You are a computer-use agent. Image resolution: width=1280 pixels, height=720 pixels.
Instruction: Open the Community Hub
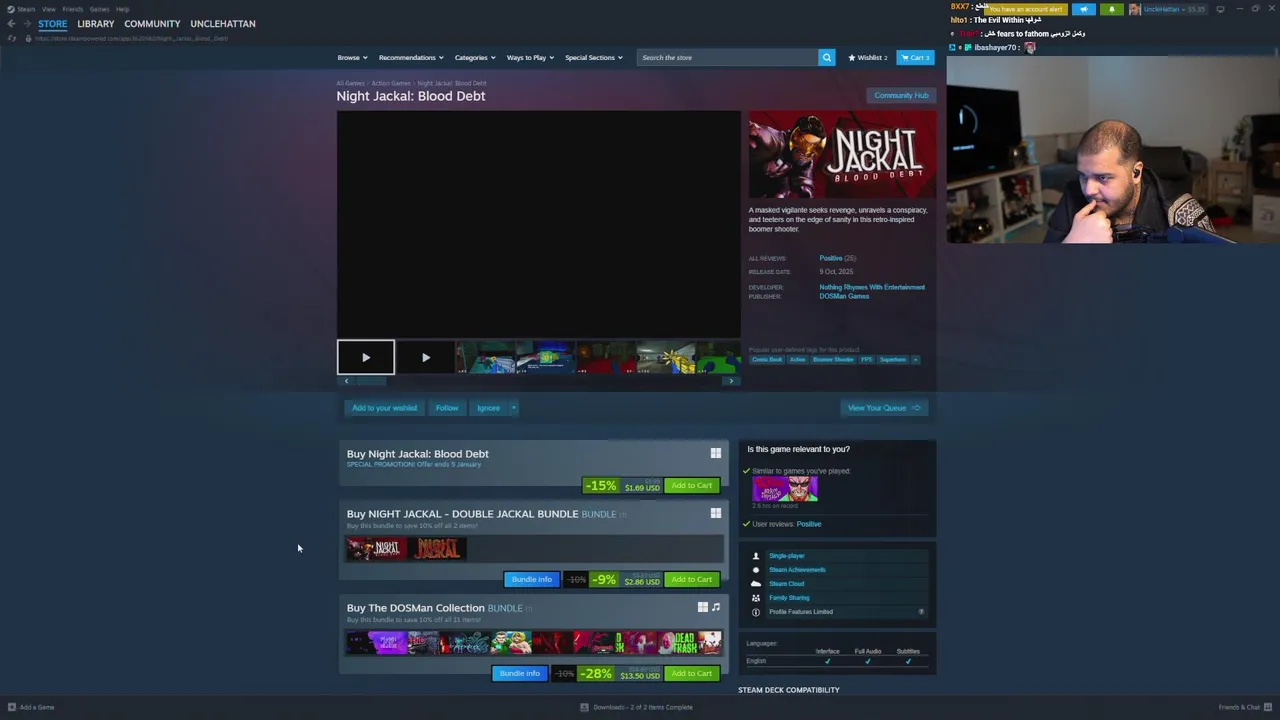901,95
